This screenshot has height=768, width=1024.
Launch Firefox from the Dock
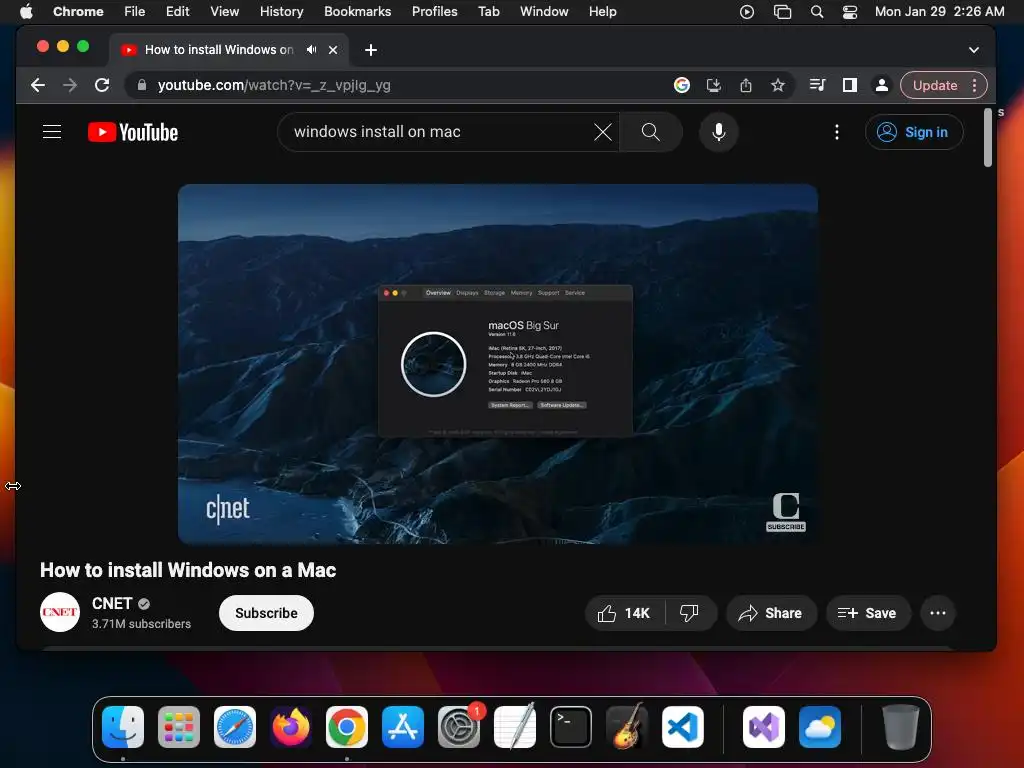pyautogui.click(x=291, y=727)
